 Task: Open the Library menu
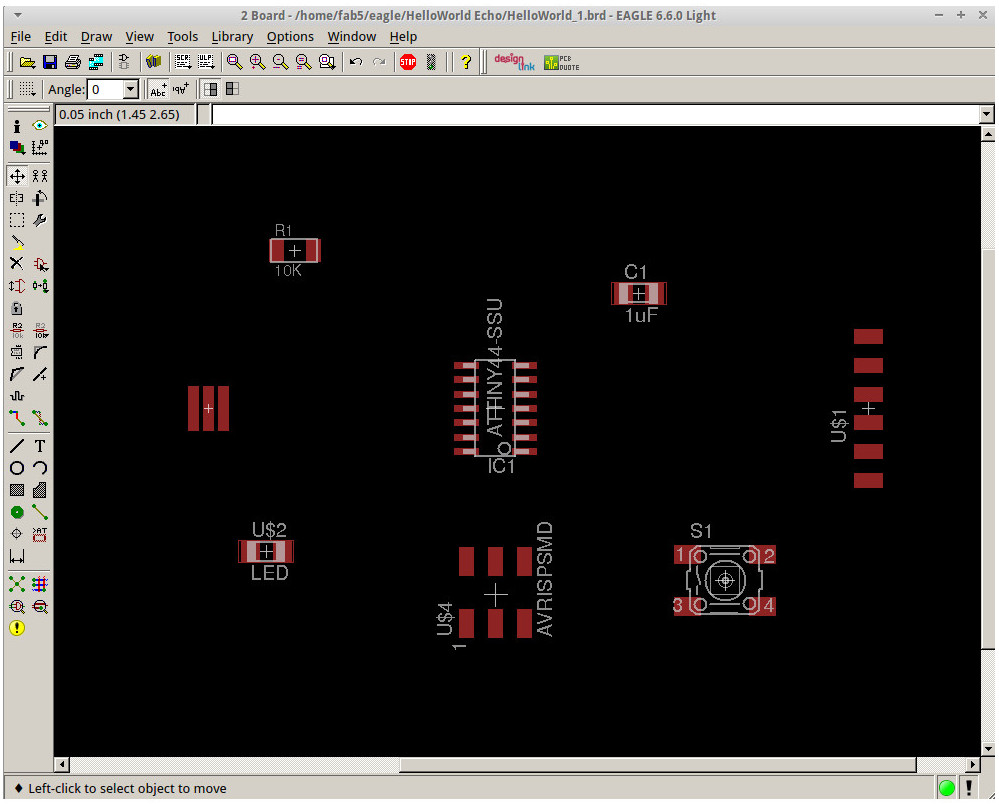232,36
